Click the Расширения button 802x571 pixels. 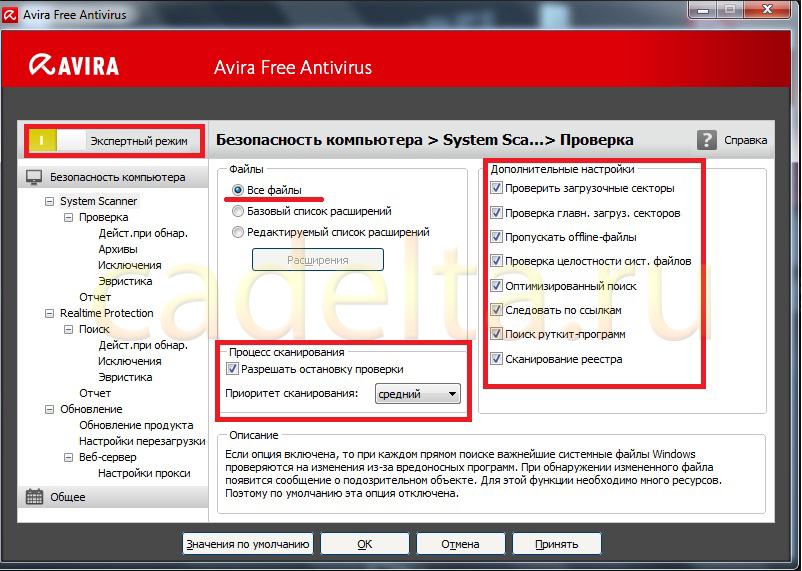coord(318,260)
